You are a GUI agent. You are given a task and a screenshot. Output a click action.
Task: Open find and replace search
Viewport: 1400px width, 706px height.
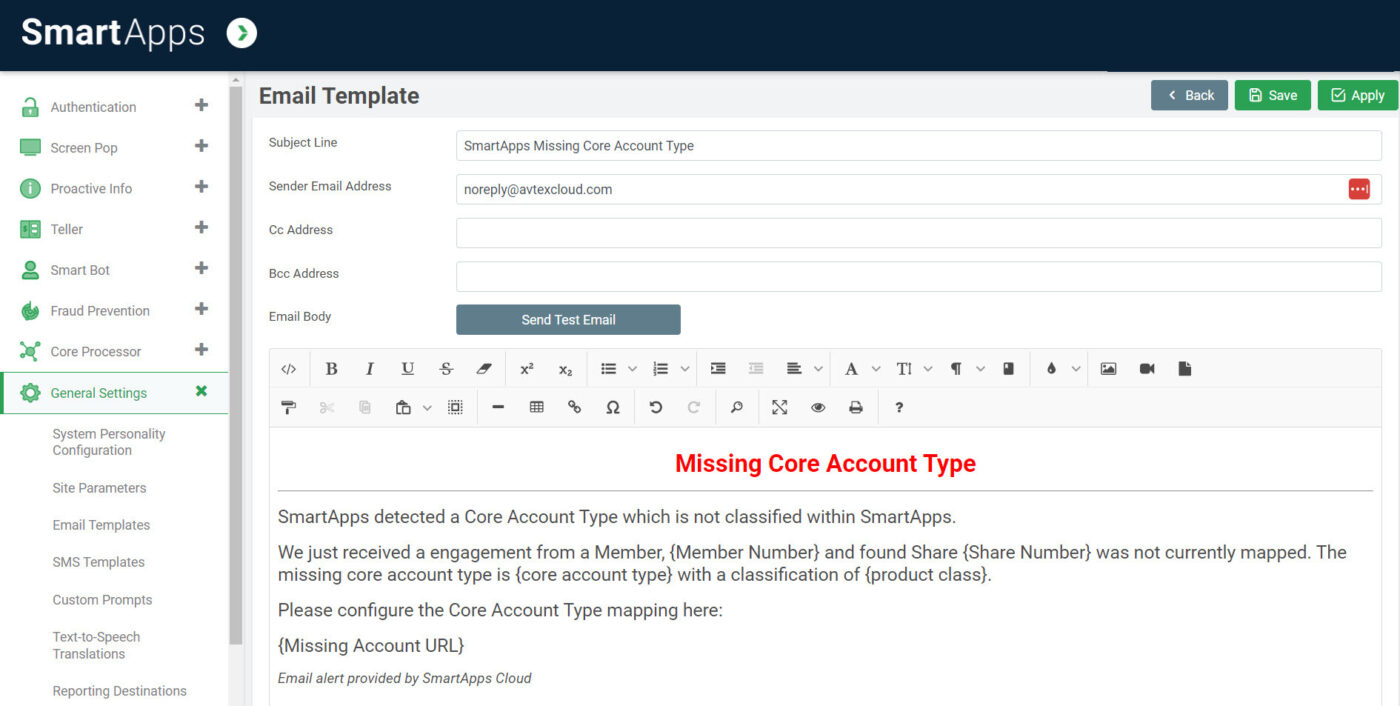click(737, 407)
